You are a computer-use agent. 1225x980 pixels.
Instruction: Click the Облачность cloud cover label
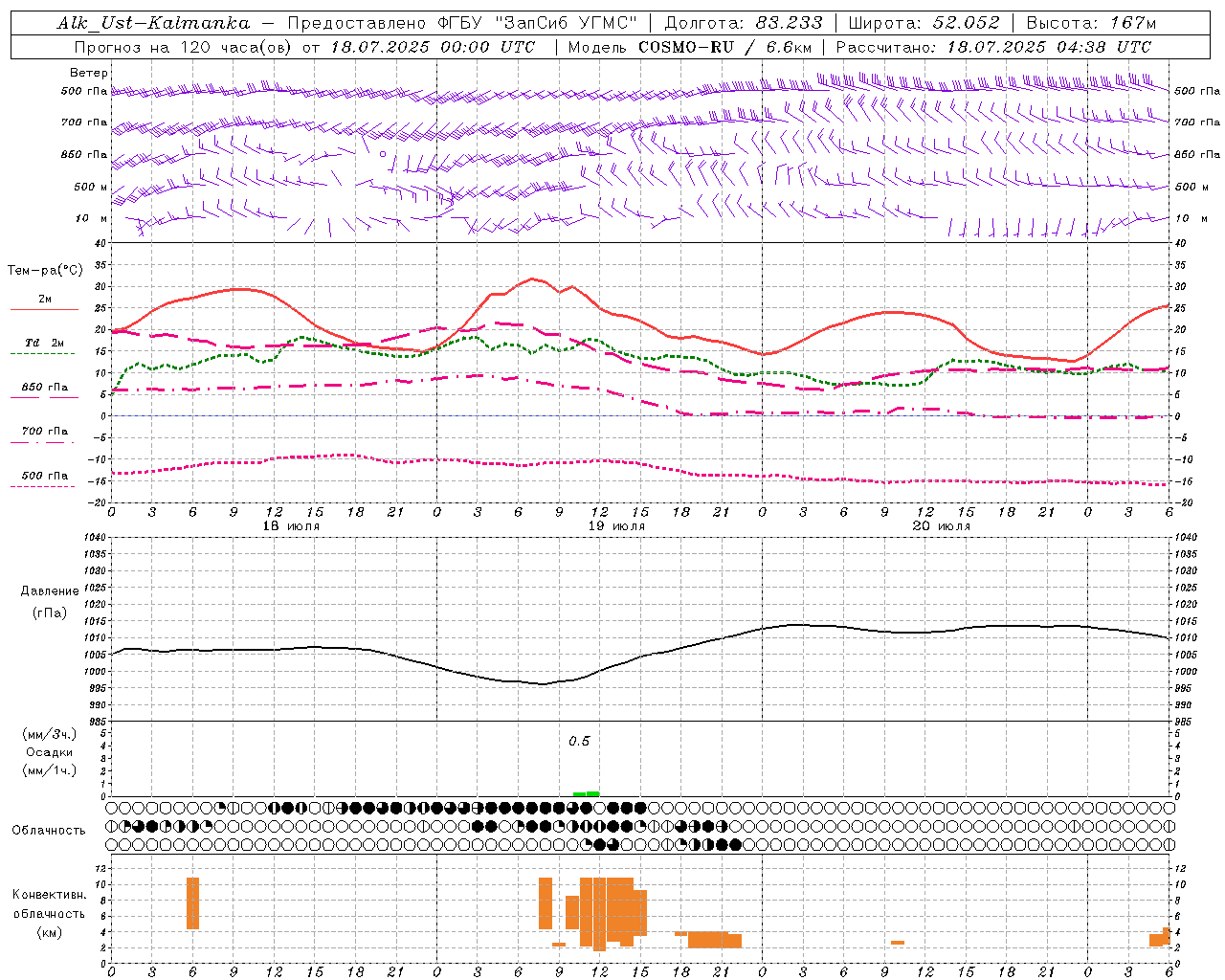pos(49,830)
